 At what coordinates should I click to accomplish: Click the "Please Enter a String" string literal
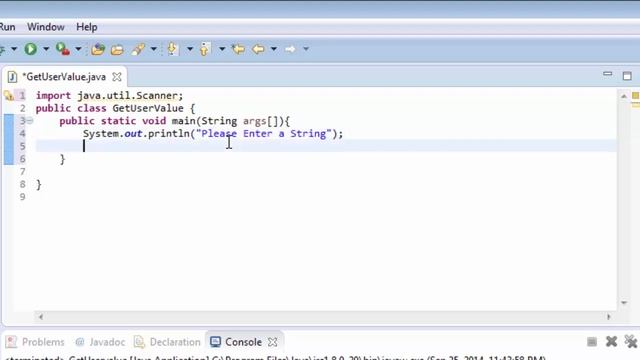point(264,133)
